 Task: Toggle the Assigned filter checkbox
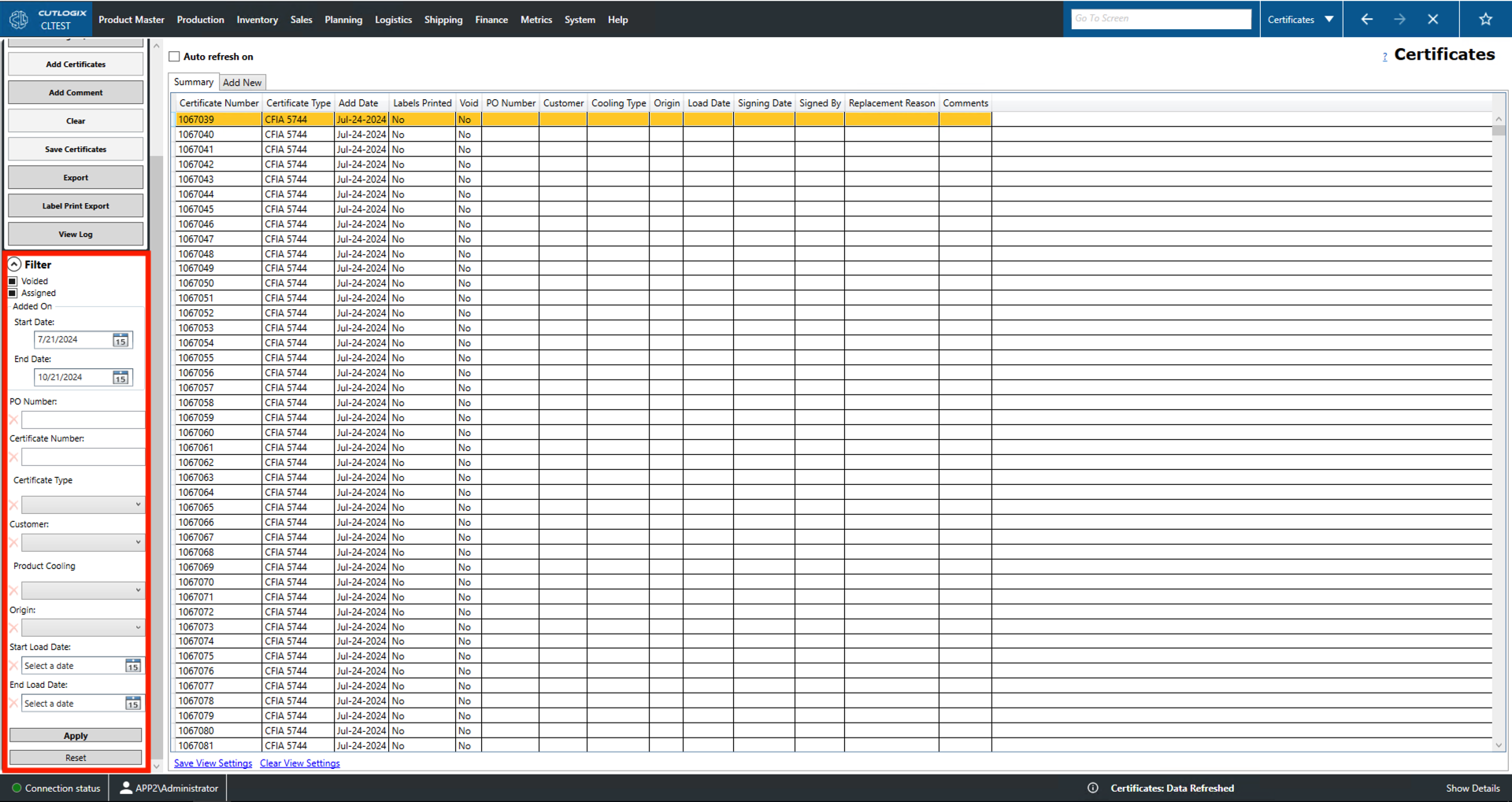(x=13, y=293)
